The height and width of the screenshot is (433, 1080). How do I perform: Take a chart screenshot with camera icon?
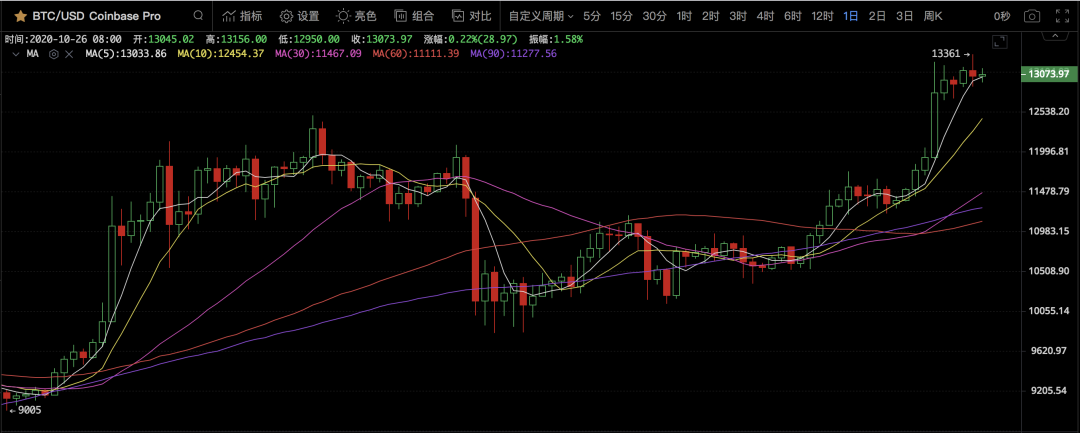coord(1031,15)
